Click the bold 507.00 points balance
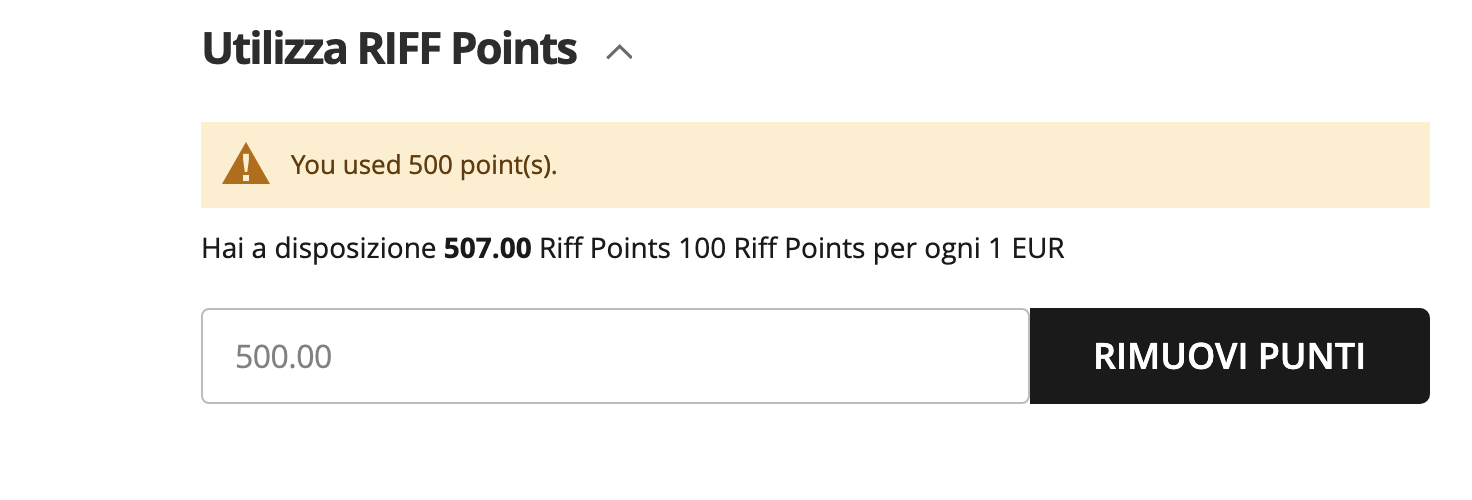Viewport: 1472px width, 500px height. coord(487,249)
